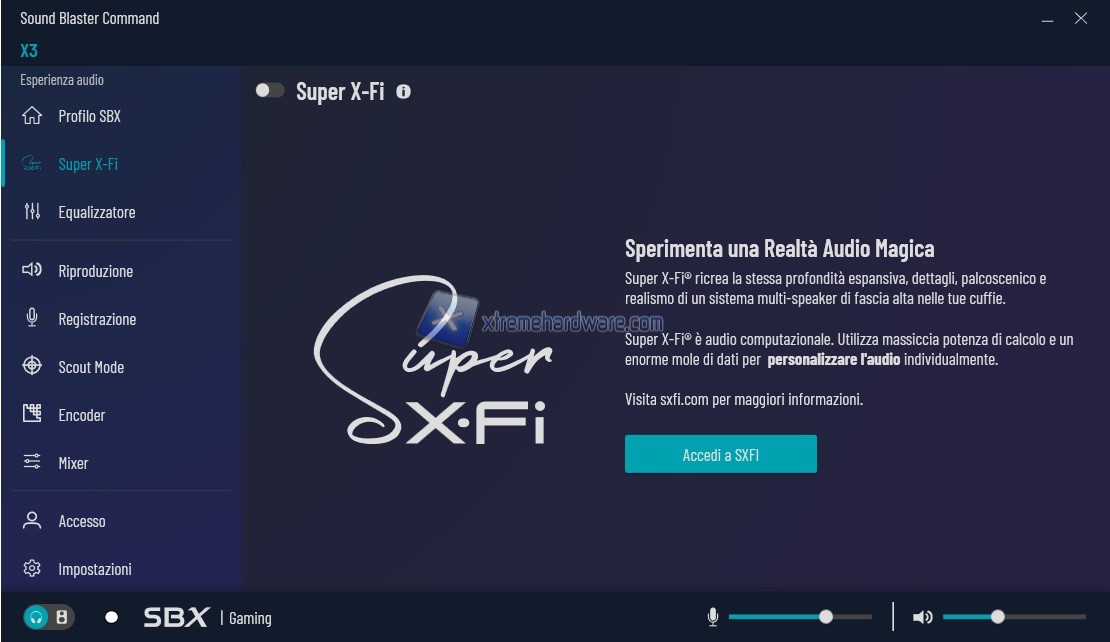Click the Accedi a SXFI button
The height and width of the screenshot is (642, 1110).
pos(721,454)
